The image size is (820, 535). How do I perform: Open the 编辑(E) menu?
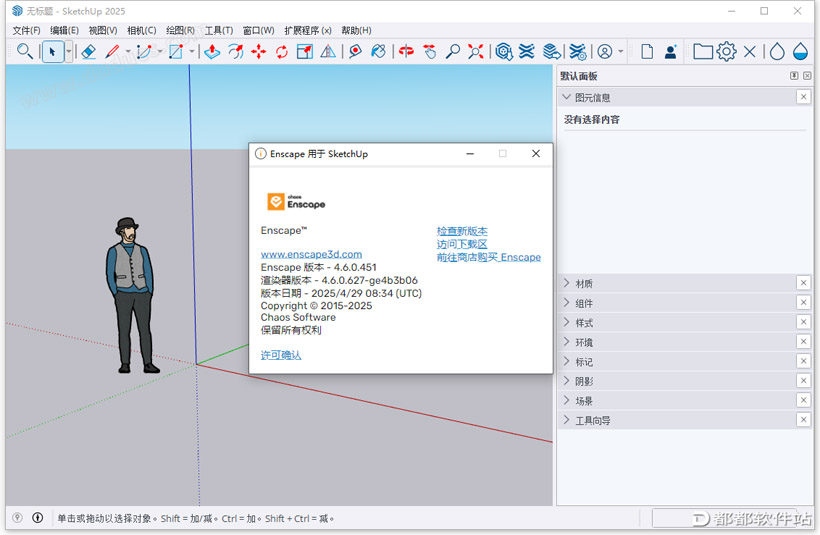[x=64, y=30]
